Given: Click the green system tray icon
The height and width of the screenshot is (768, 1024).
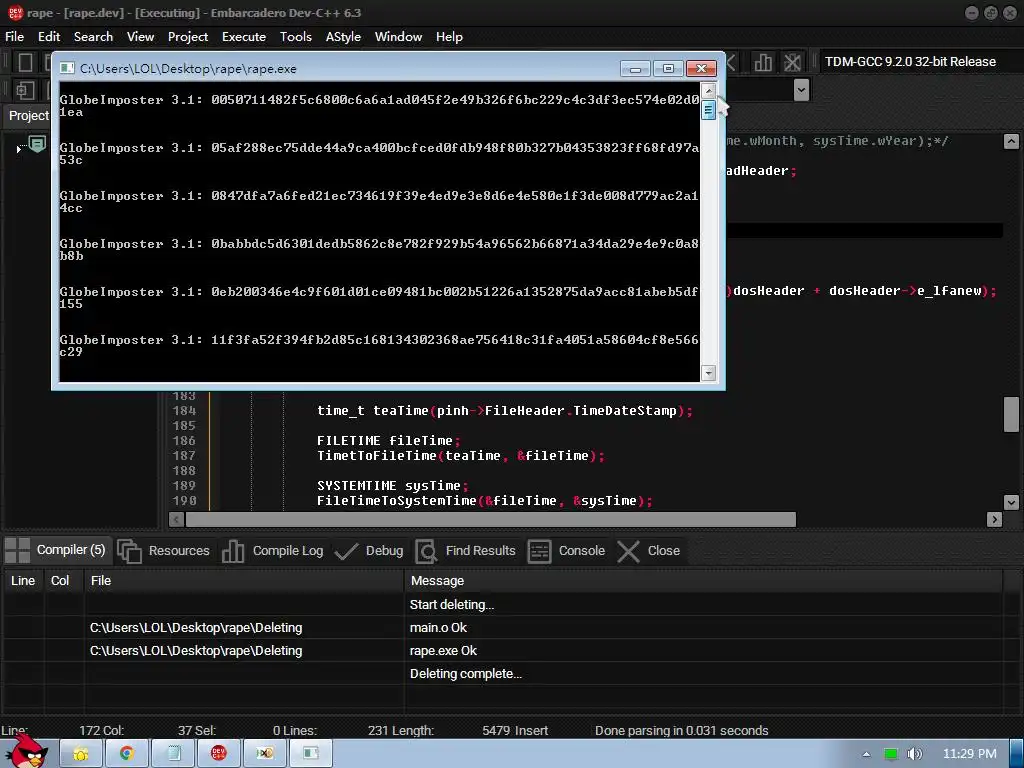Looking at the screenshot, I should pos(890,754).
